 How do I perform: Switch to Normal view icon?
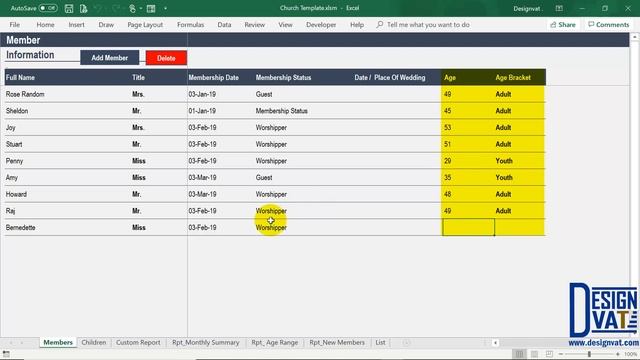click(519, 354)
